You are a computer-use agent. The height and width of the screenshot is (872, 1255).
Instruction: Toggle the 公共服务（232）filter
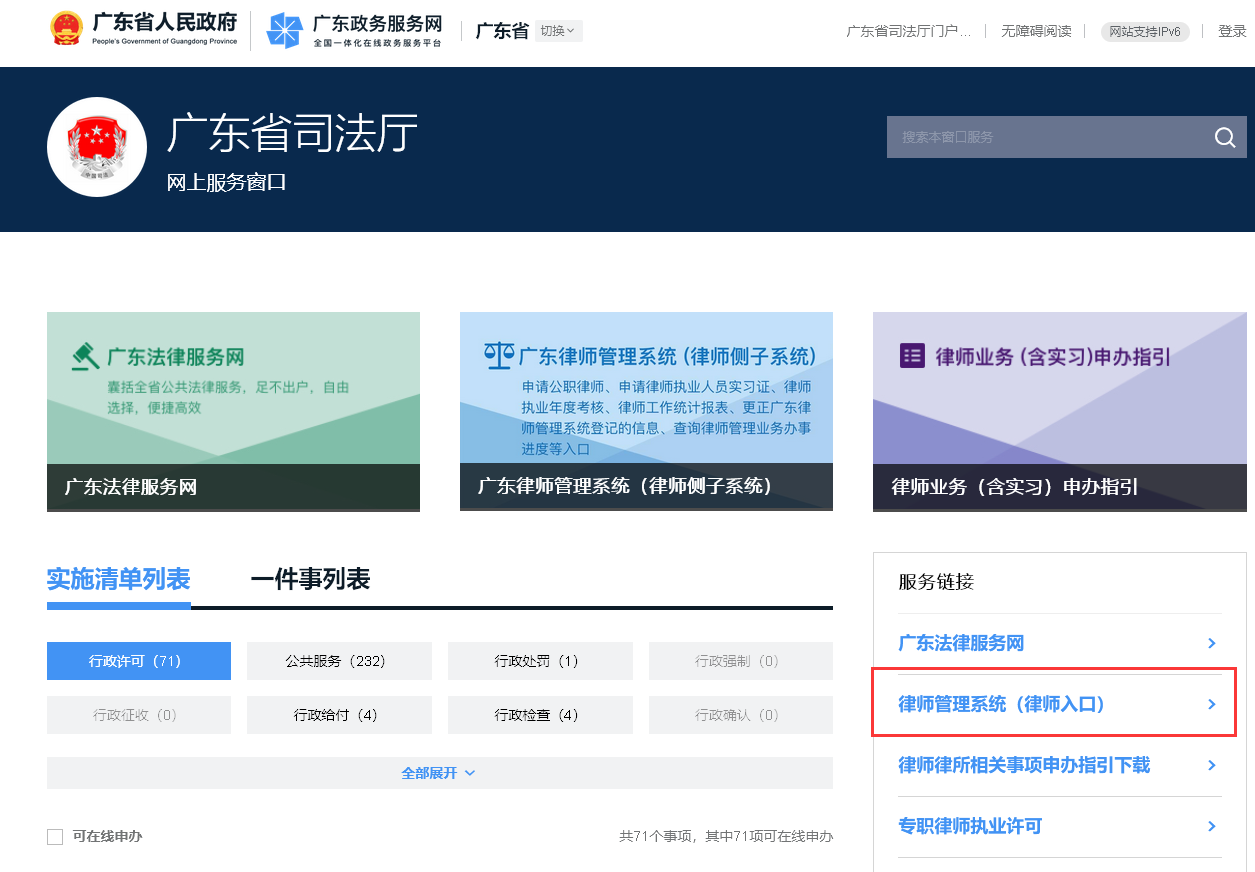(x=339, y=660)
